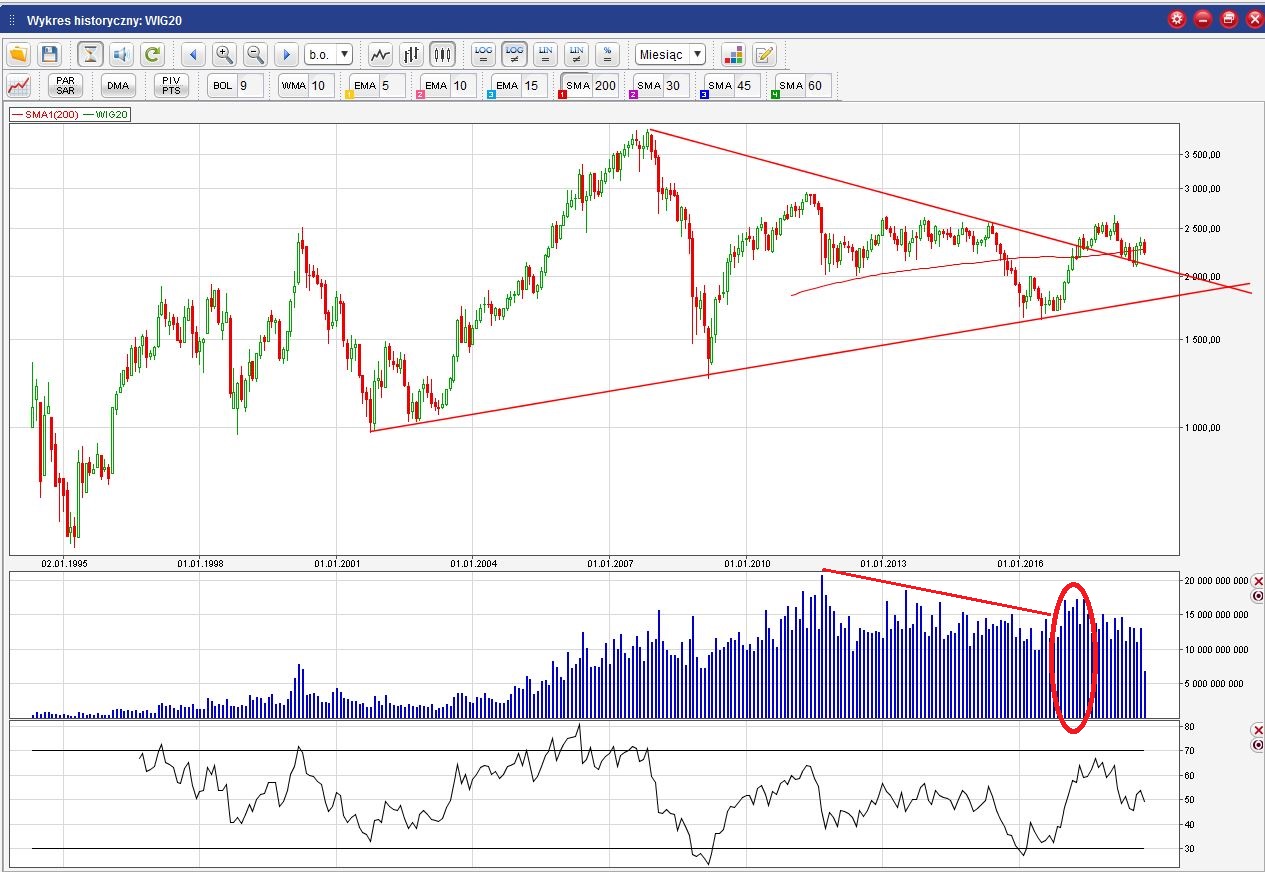The width and height of the screenshot is (1265, 872).
Task: Toggle the SMA 200 indicator button
Action: point(590,86)
